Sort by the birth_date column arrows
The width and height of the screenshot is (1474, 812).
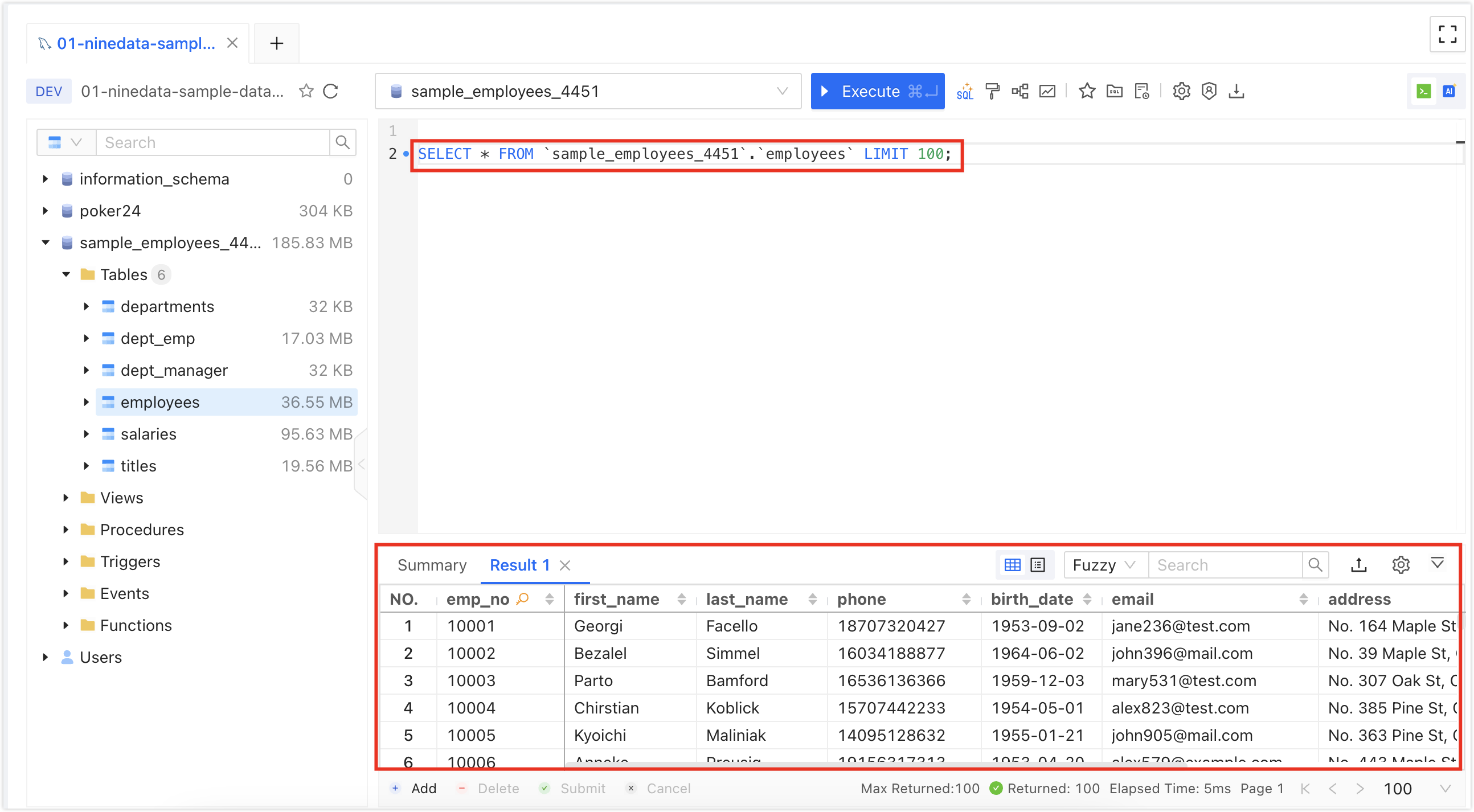(x=1087, y=598)
